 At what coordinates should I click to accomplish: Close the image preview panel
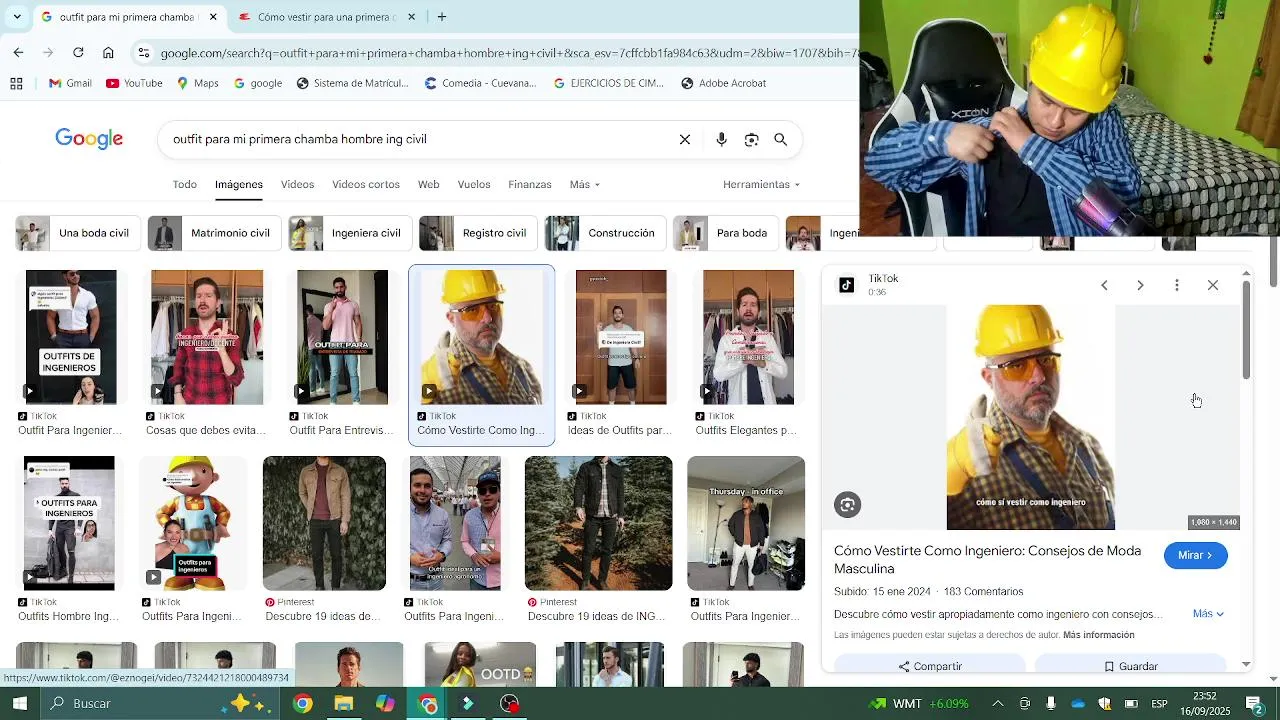(1213, 285)
